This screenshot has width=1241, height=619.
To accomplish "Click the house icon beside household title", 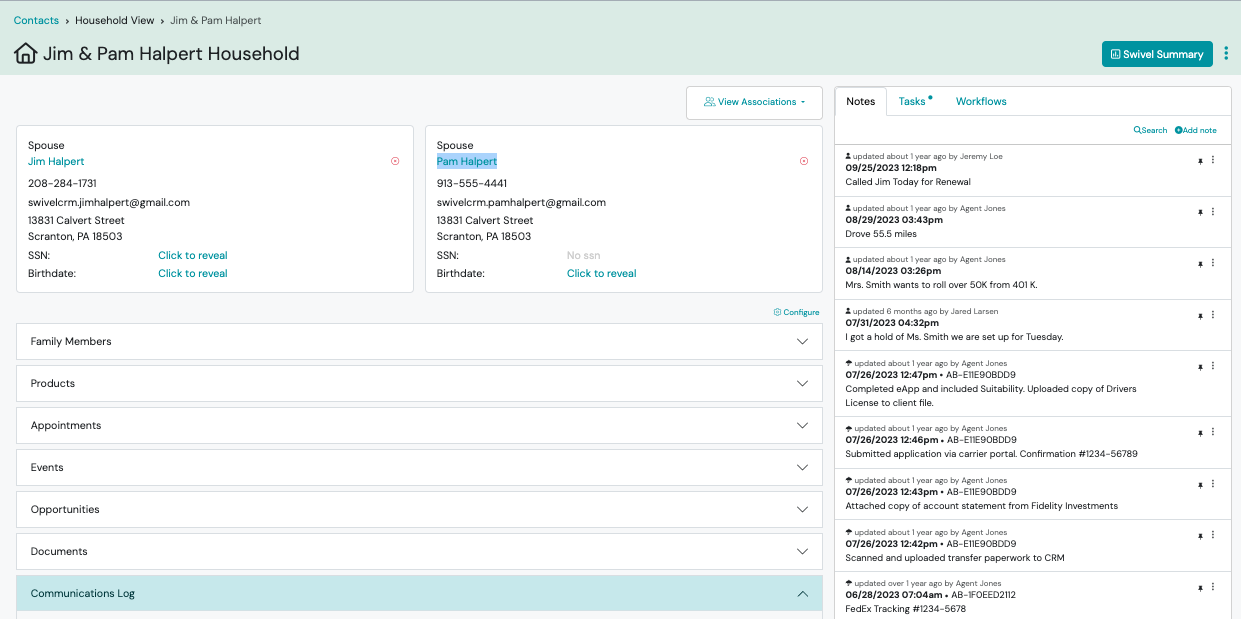I will pyautogui.click(x=26, y=54).
